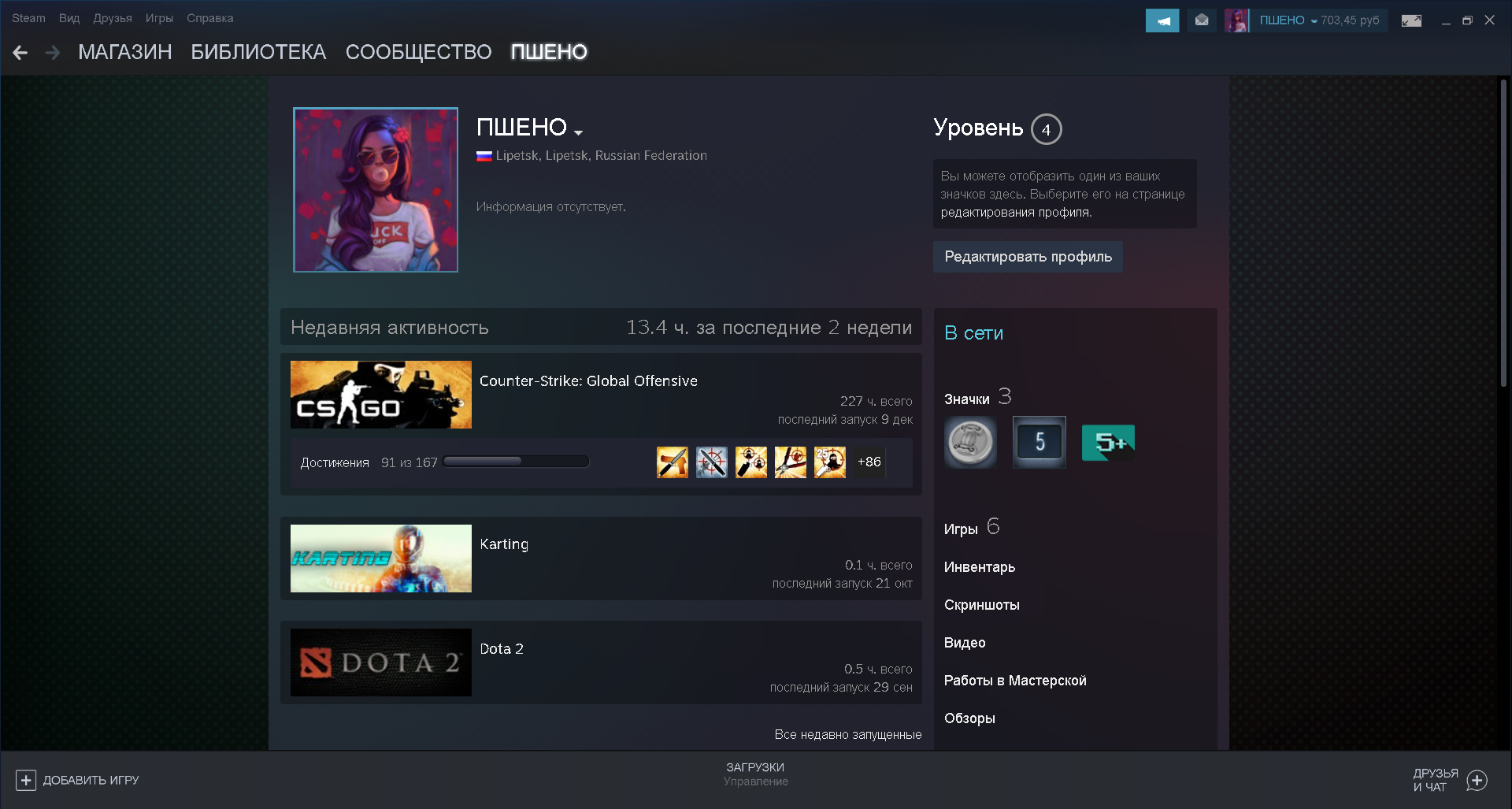Go back with the left arrow
The image size is (1512, 809).
20,53
